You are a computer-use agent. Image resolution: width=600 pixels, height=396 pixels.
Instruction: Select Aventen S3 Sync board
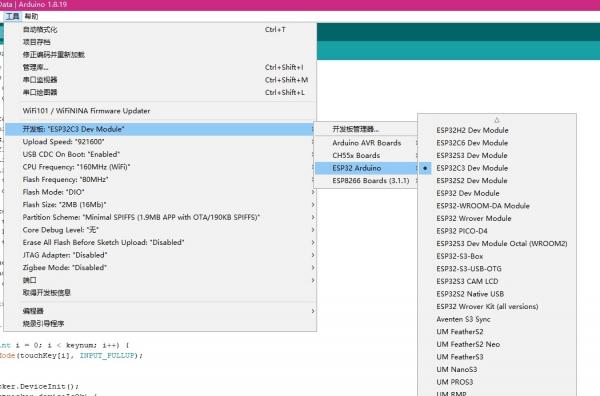click(x=497, y=319)
